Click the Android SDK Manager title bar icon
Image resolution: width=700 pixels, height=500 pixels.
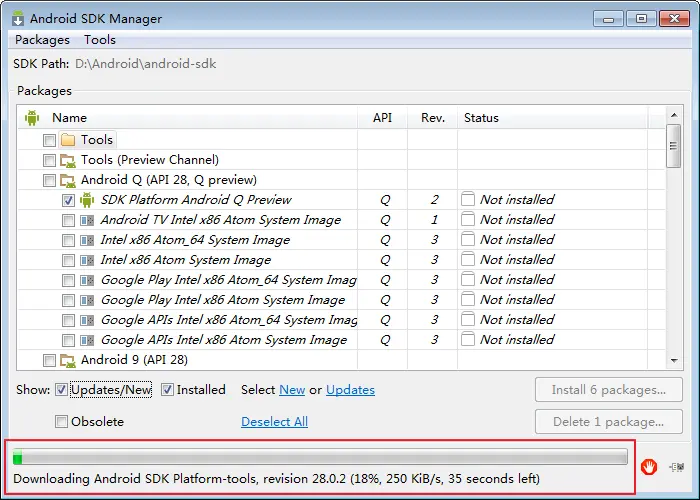(18, 18)
